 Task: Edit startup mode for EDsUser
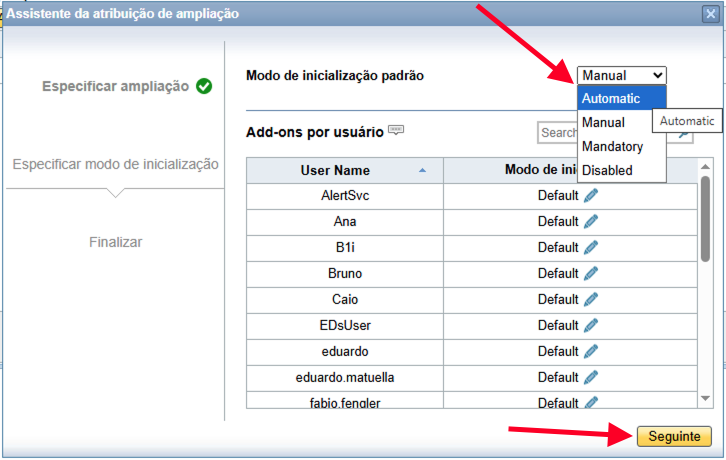point(591,325)
